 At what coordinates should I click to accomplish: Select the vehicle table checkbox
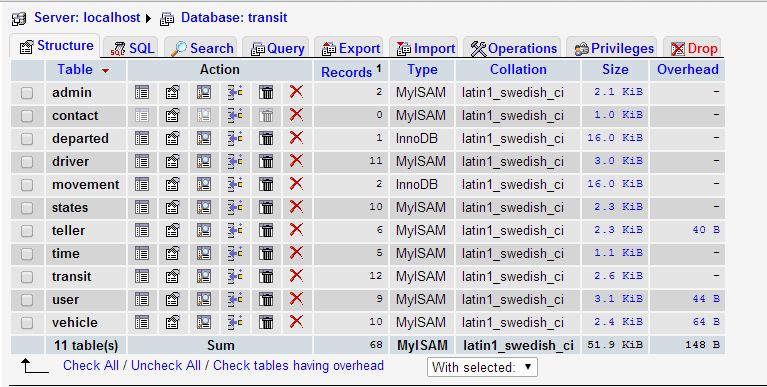click(x=27, y=323)
